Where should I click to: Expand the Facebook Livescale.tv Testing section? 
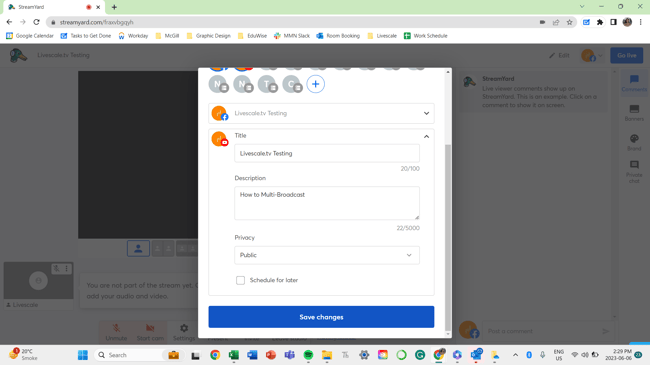coord(321,113)
